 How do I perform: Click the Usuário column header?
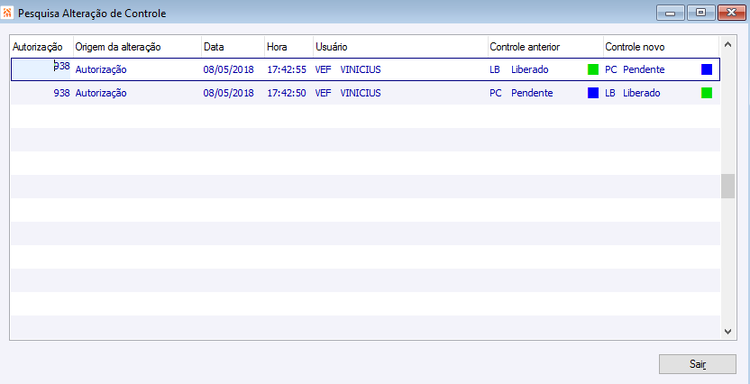pyautogui.click(x=400, y=47)
